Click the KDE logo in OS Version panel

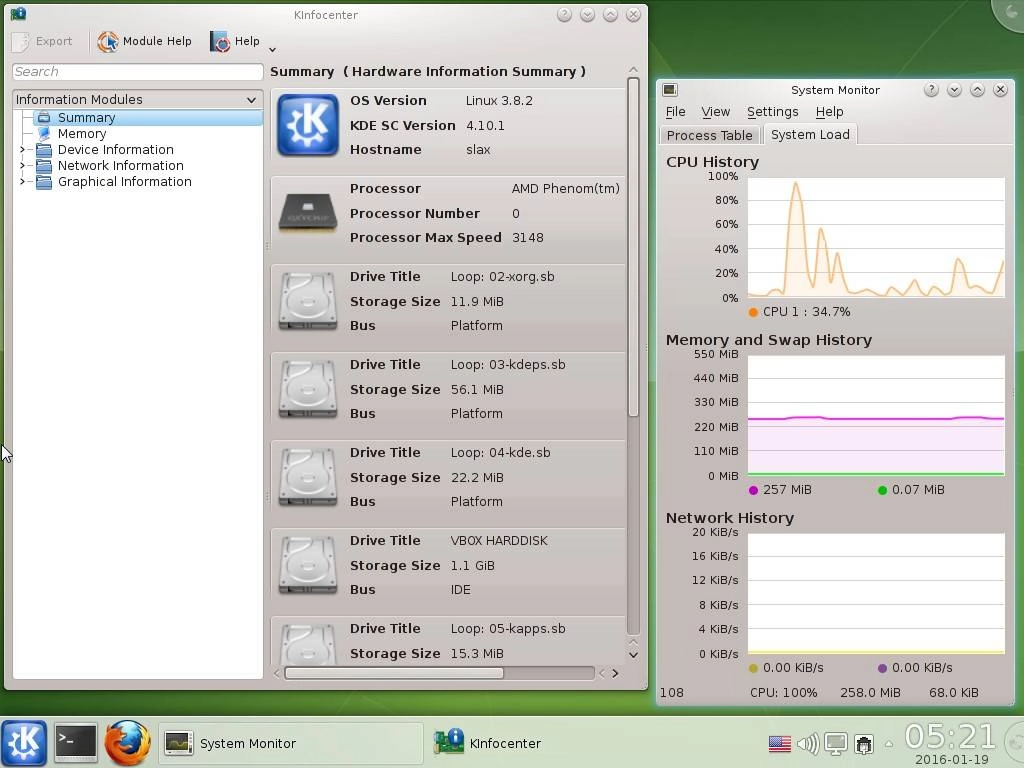coord(308,125)
